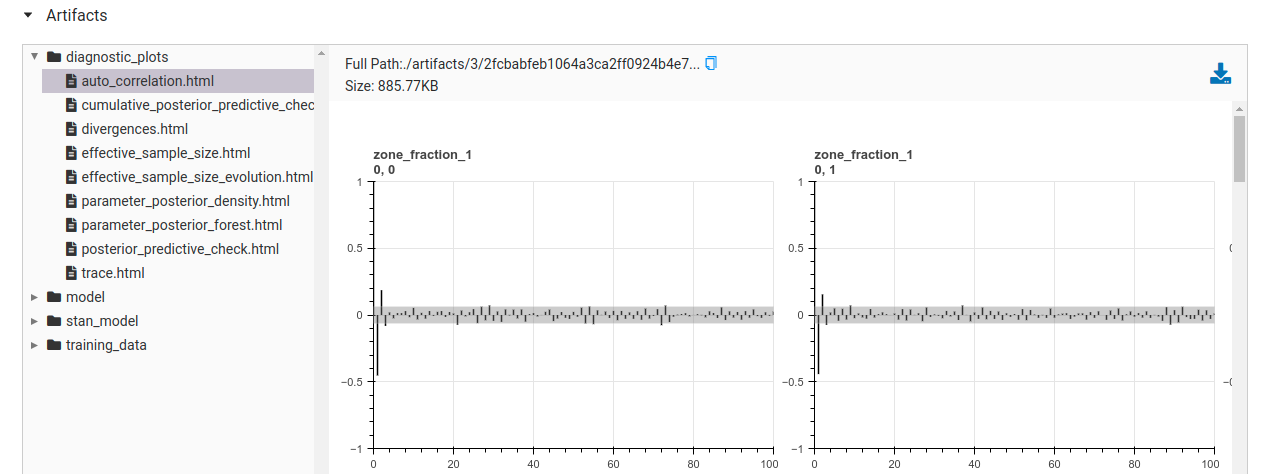Select the training_data folder label

106,345
